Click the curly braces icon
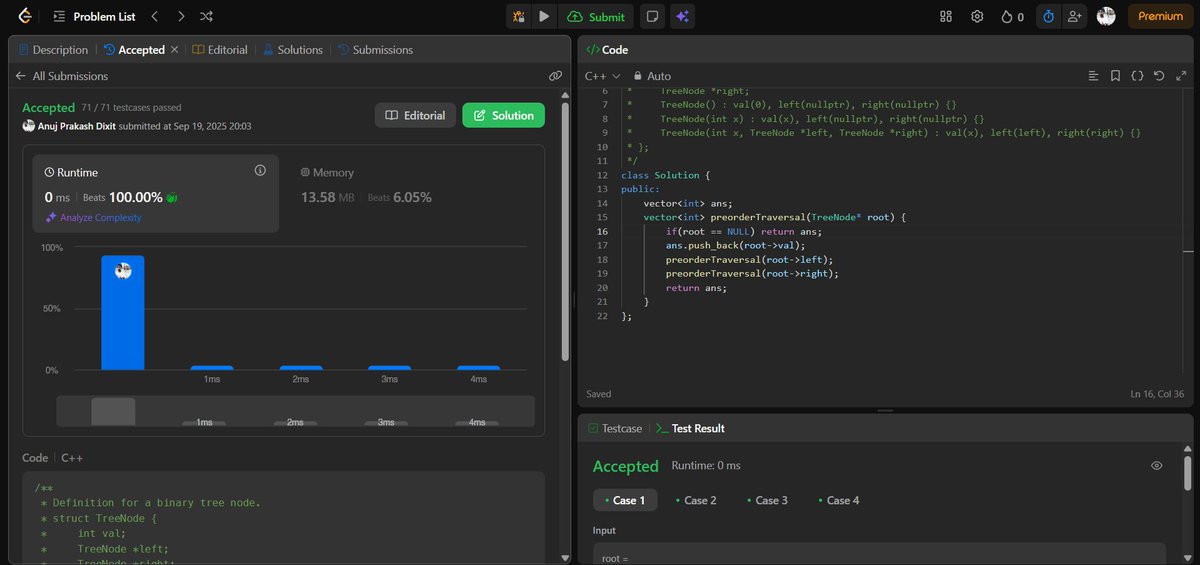The height and width of the screenshot is (565, 1200). tap(1137, 76)
